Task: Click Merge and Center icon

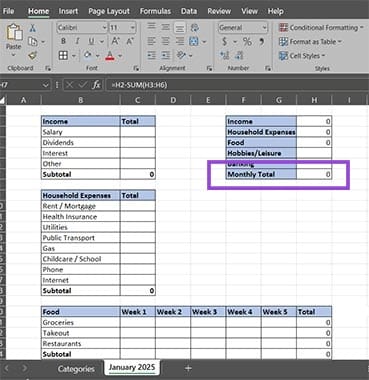Action: tap(194, 41)
